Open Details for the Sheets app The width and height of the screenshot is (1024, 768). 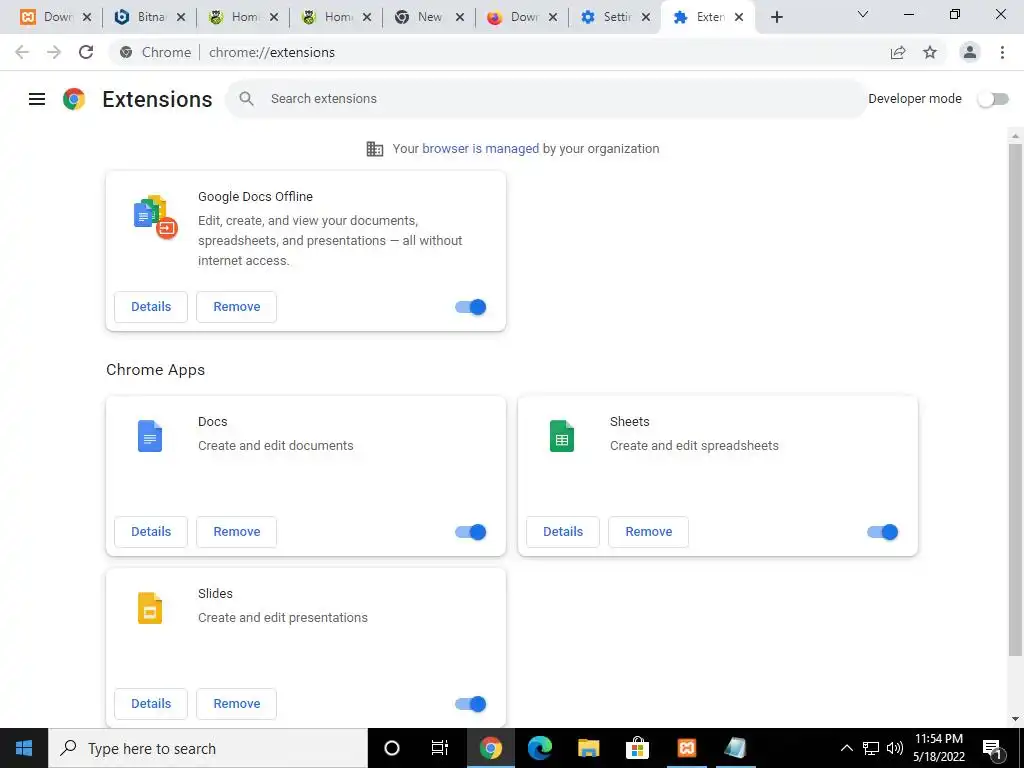pyautogui.click(x=563, y=532)
